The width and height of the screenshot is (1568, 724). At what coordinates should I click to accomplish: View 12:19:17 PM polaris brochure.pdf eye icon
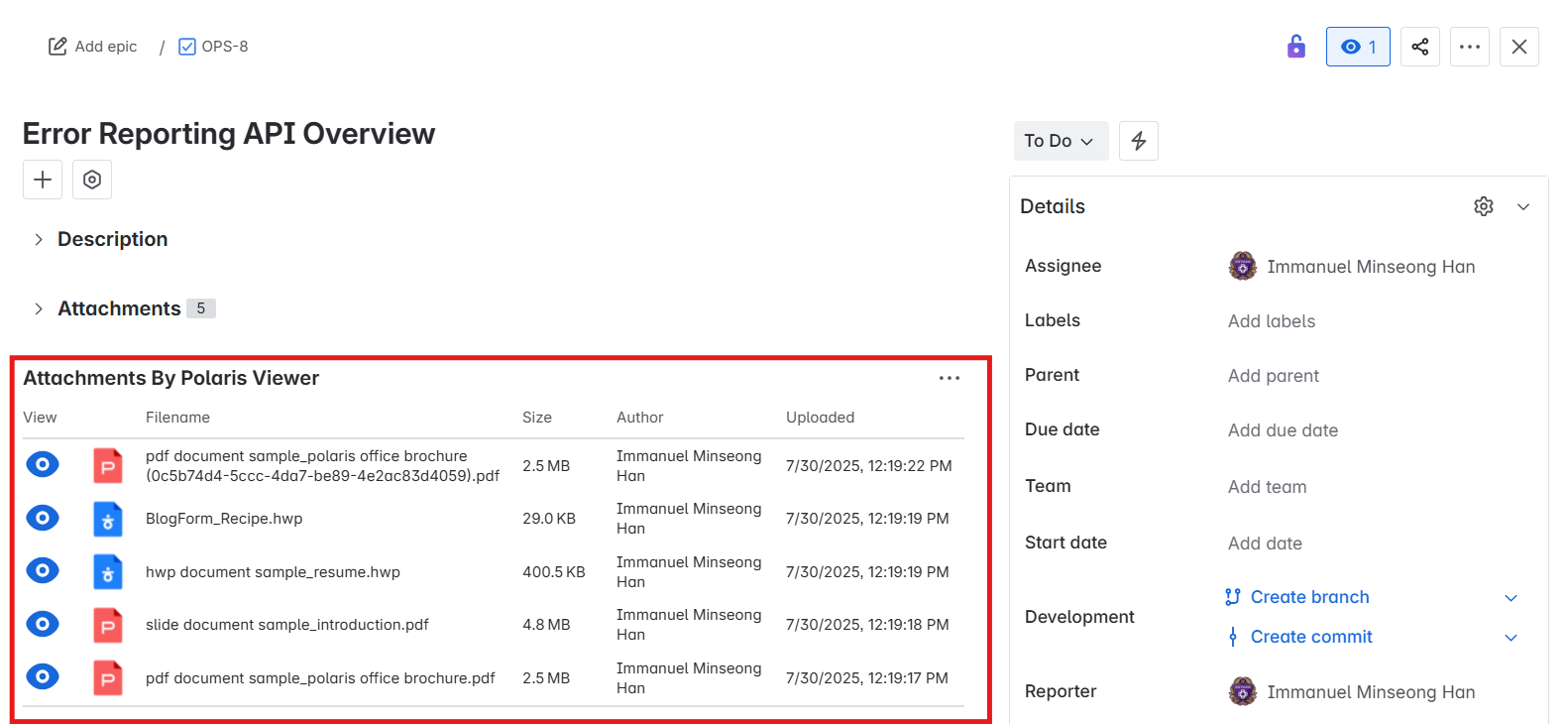point(43,676)
